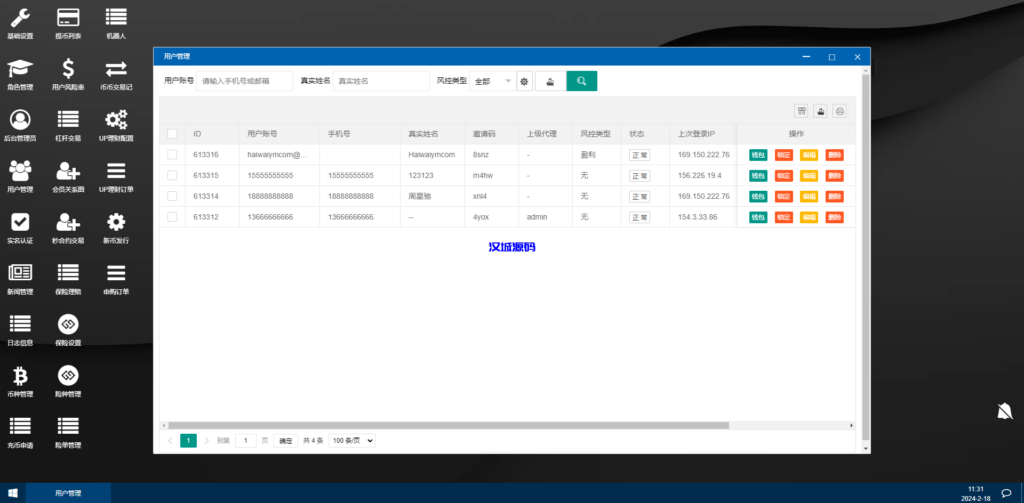Open 实名认证 checkmark icon
Screen dimensions: 1024x503
point(20,222)
